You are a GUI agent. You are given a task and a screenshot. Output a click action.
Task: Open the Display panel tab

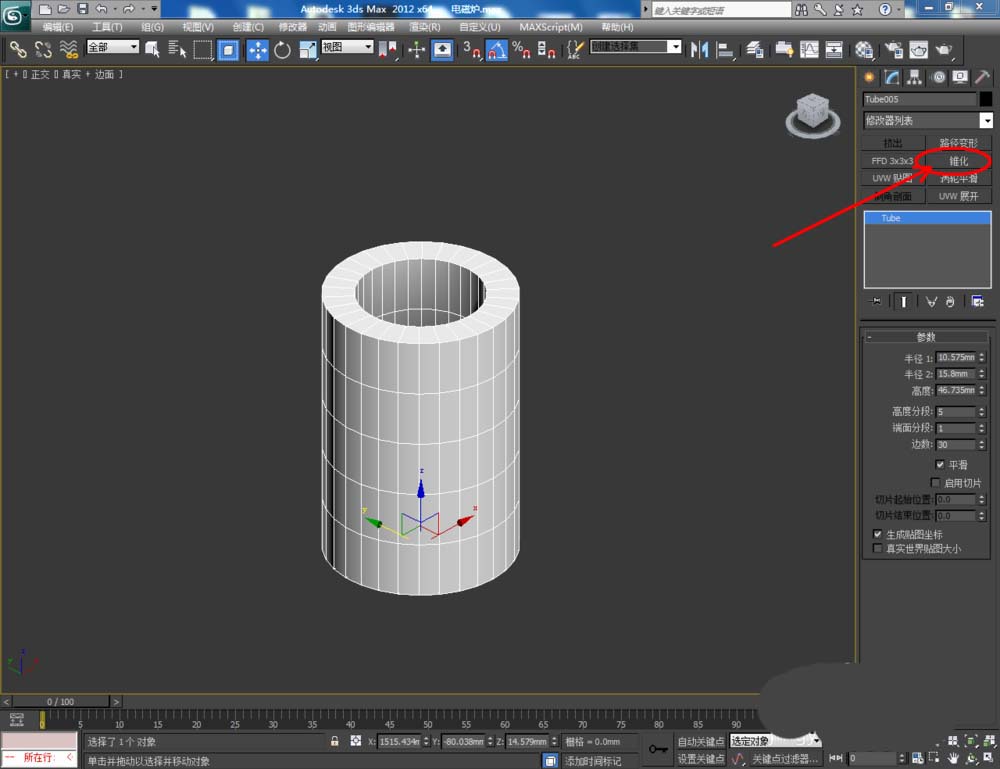click(958, 77)
